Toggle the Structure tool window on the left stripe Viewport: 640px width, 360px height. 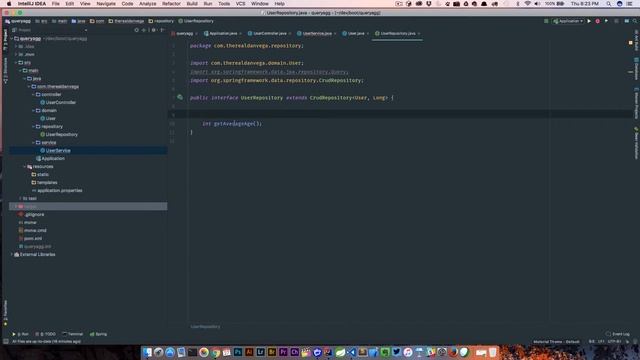5,71
